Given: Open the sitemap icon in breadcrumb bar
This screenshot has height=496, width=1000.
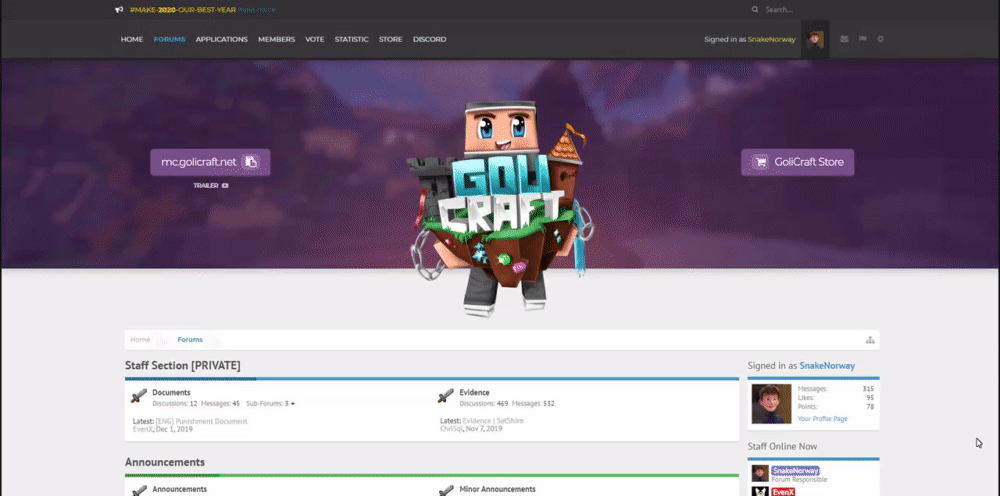Looking at the screenshot, I should [870, 340].
